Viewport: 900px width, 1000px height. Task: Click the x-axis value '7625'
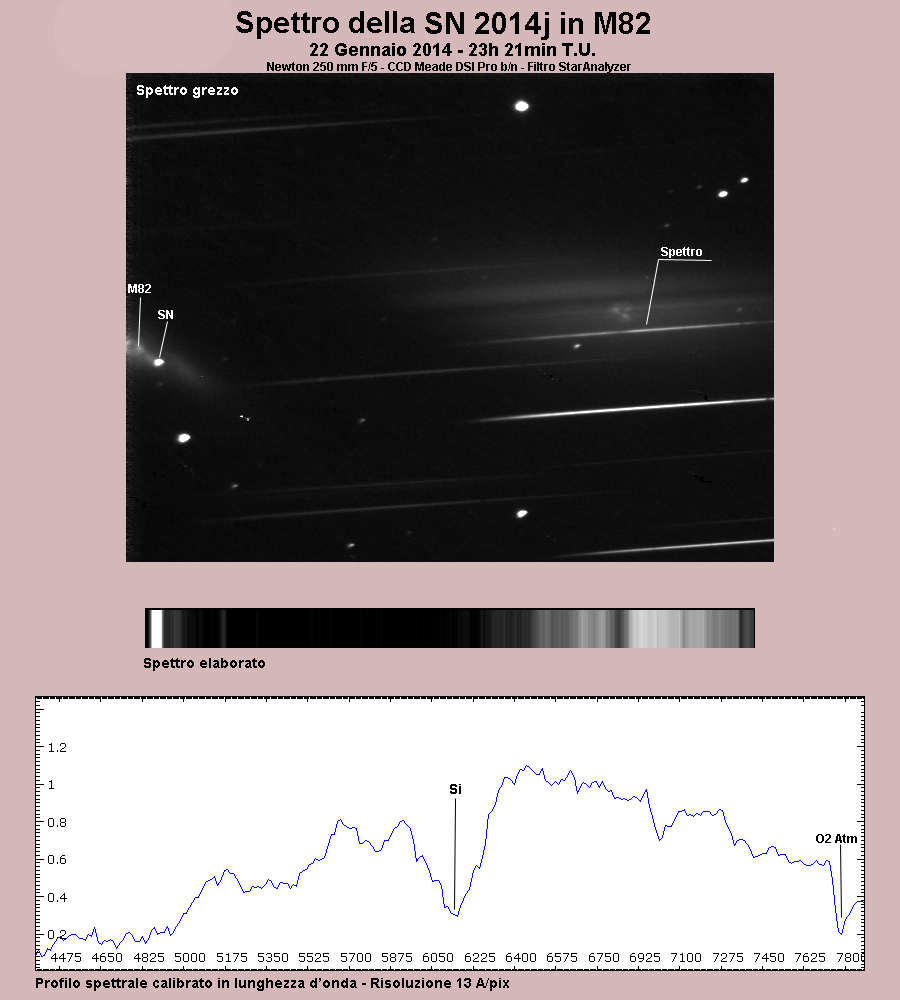coord(810,957)
